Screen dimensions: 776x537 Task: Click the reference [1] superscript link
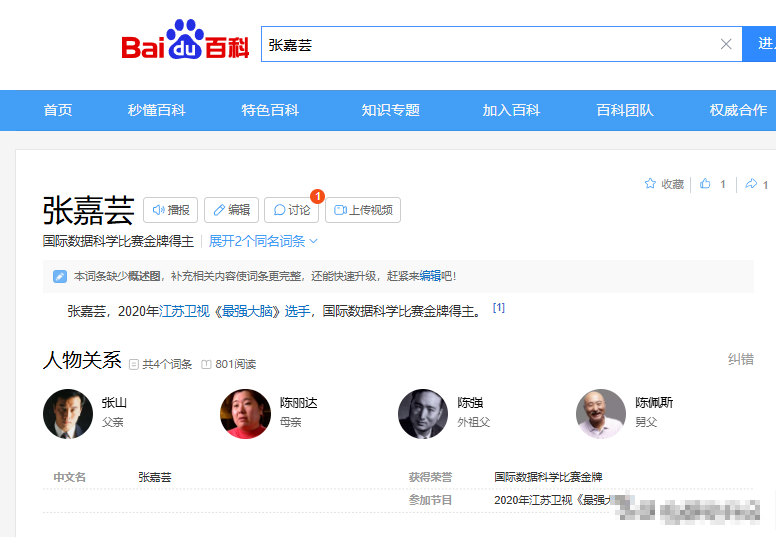(x=499, y=308)
